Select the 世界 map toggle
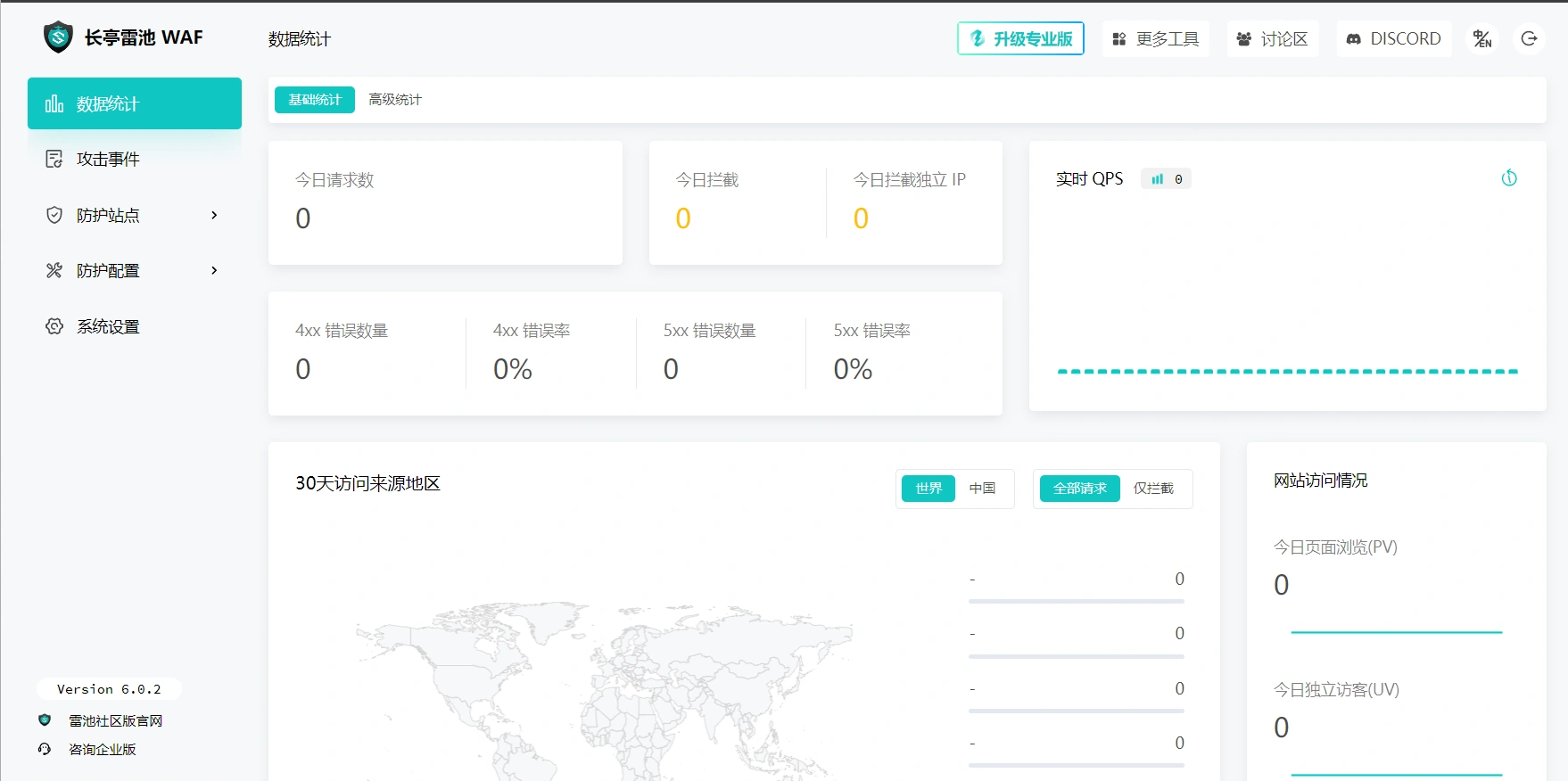 tap(928, 489)
